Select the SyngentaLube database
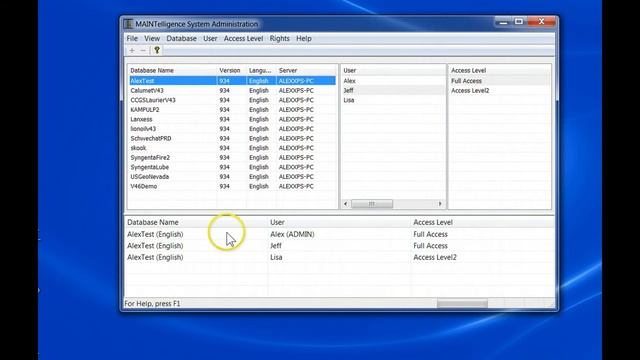The image size is (640, 360). click(233, 167)
